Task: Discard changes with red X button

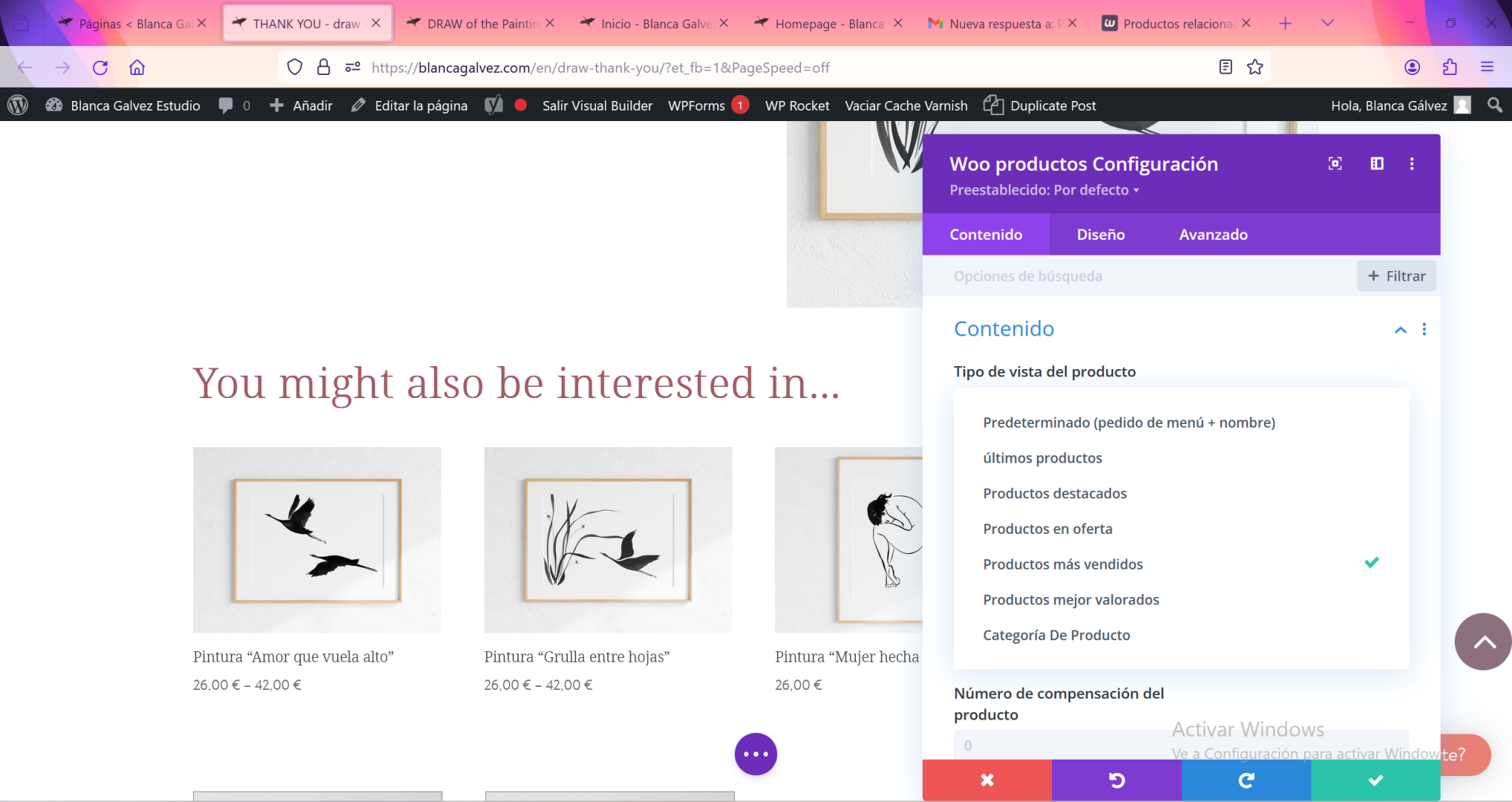Action: pyautogui.click(x=987, y=780)
